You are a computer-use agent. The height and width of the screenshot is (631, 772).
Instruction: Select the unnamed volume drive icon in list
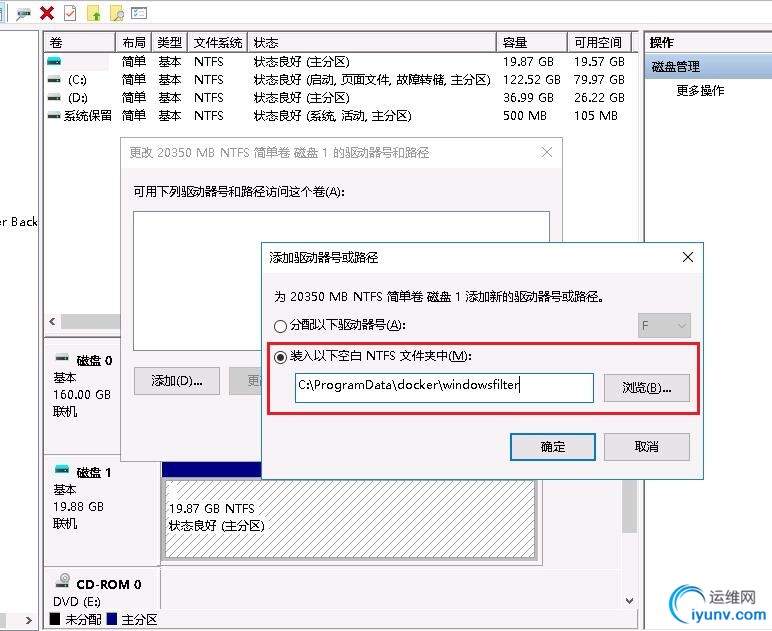tap(54, 62)
